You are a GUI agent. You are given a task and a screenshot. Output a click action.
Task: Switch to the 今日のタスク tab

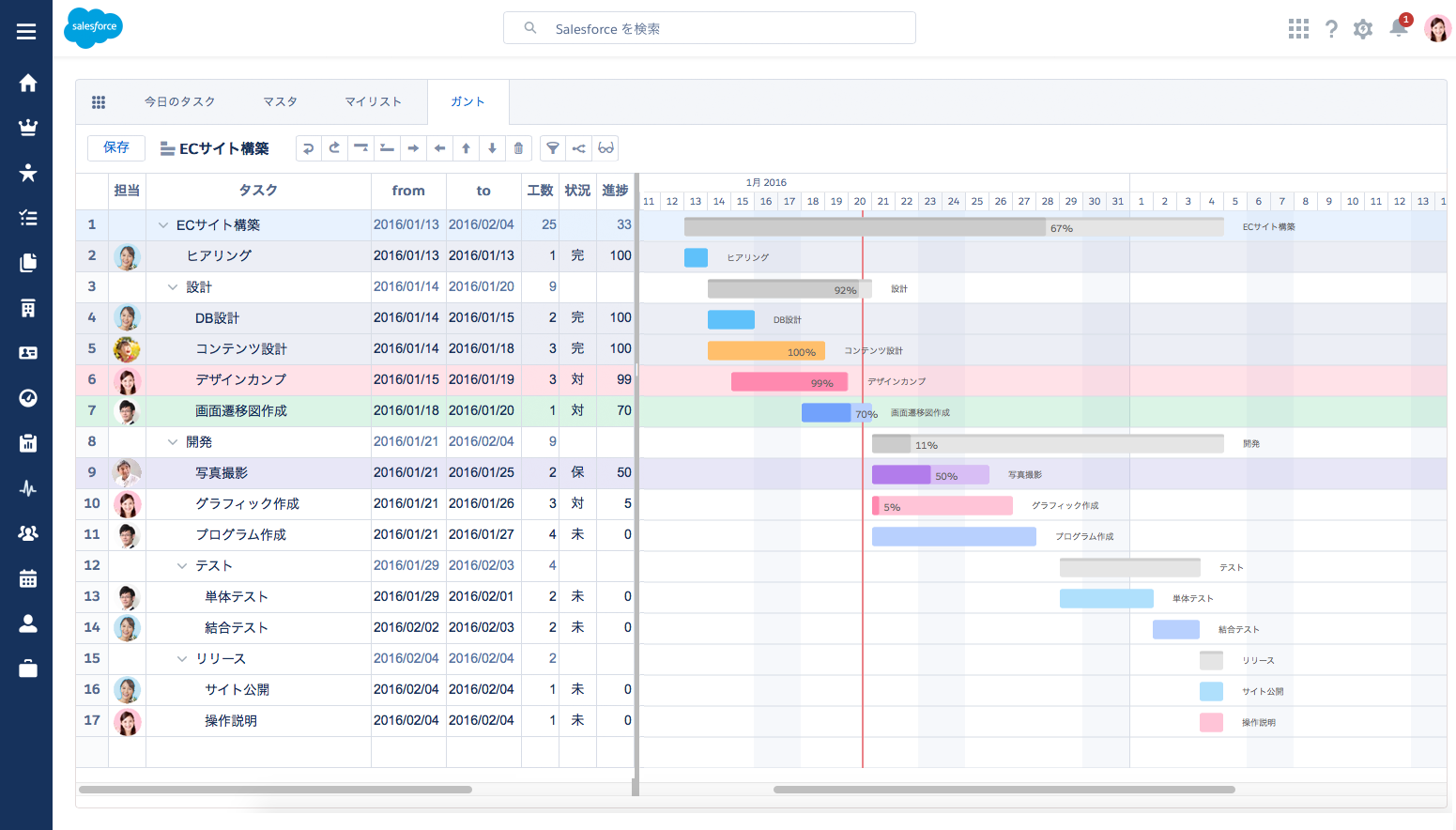tap(179, 101)
